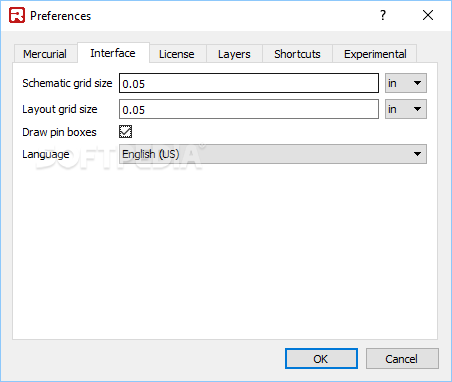Click the red application icon in the title bar
This screenshot has height=382, width=452.
[17, 15]
